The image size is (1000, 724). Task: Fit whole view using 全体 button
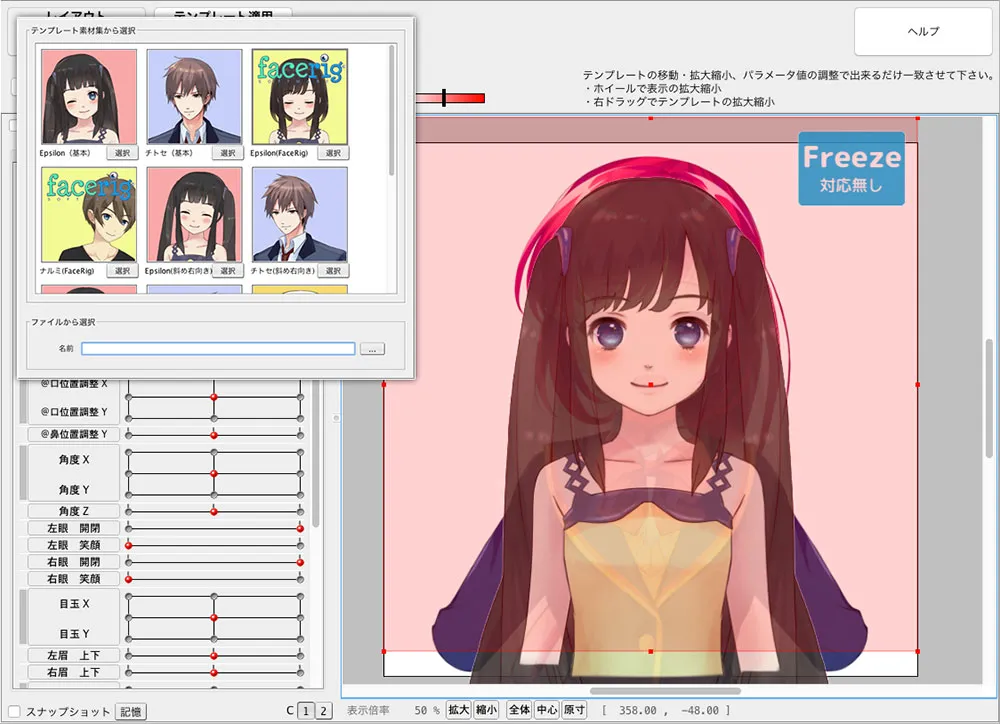(519, 710)
